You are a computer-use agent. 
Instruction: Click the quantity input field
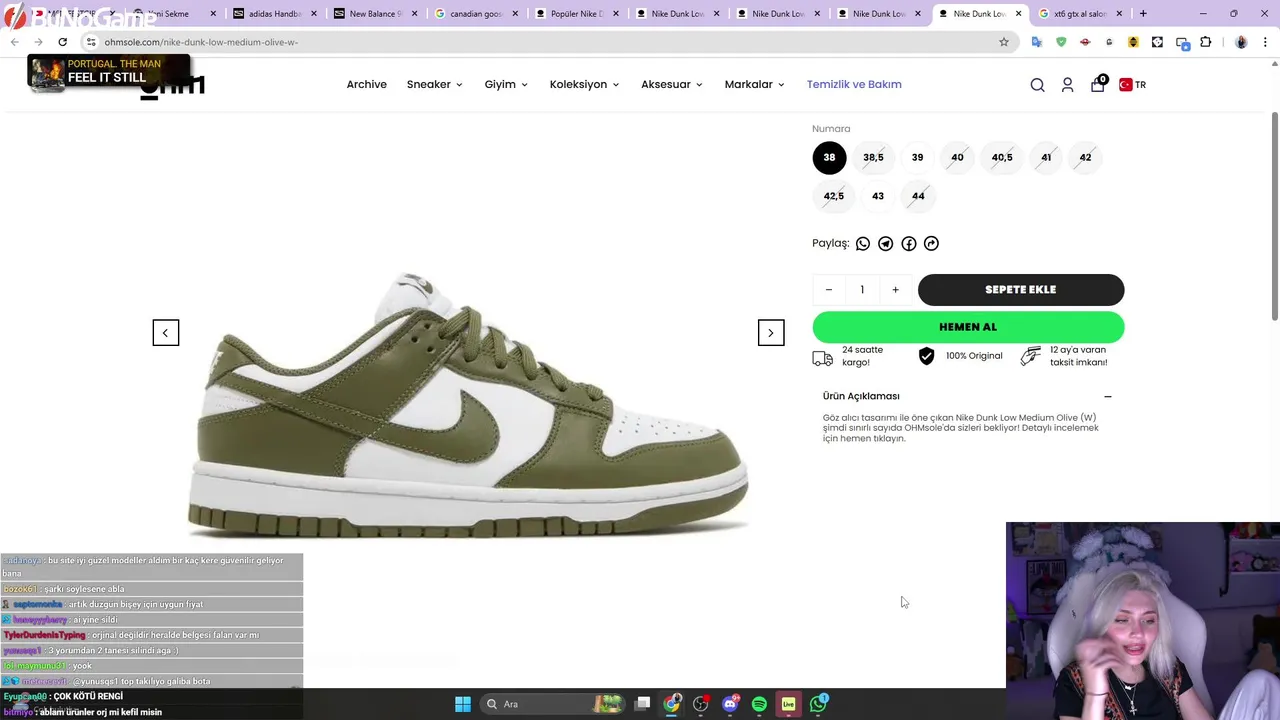pos(862,290)
